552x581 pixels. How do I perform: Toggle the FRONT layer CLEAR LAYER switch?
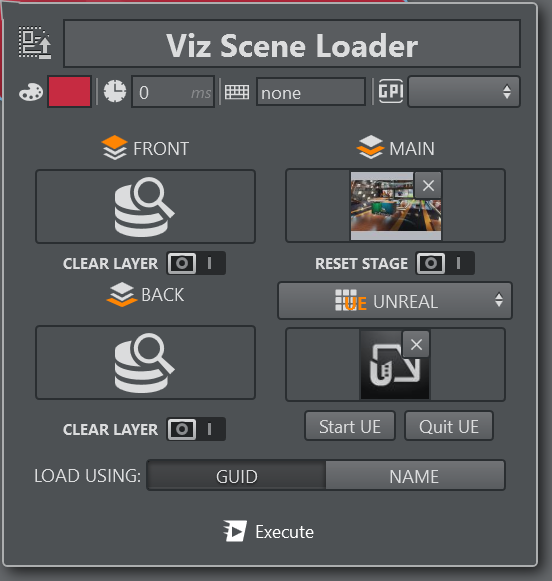tap(196, 263)
